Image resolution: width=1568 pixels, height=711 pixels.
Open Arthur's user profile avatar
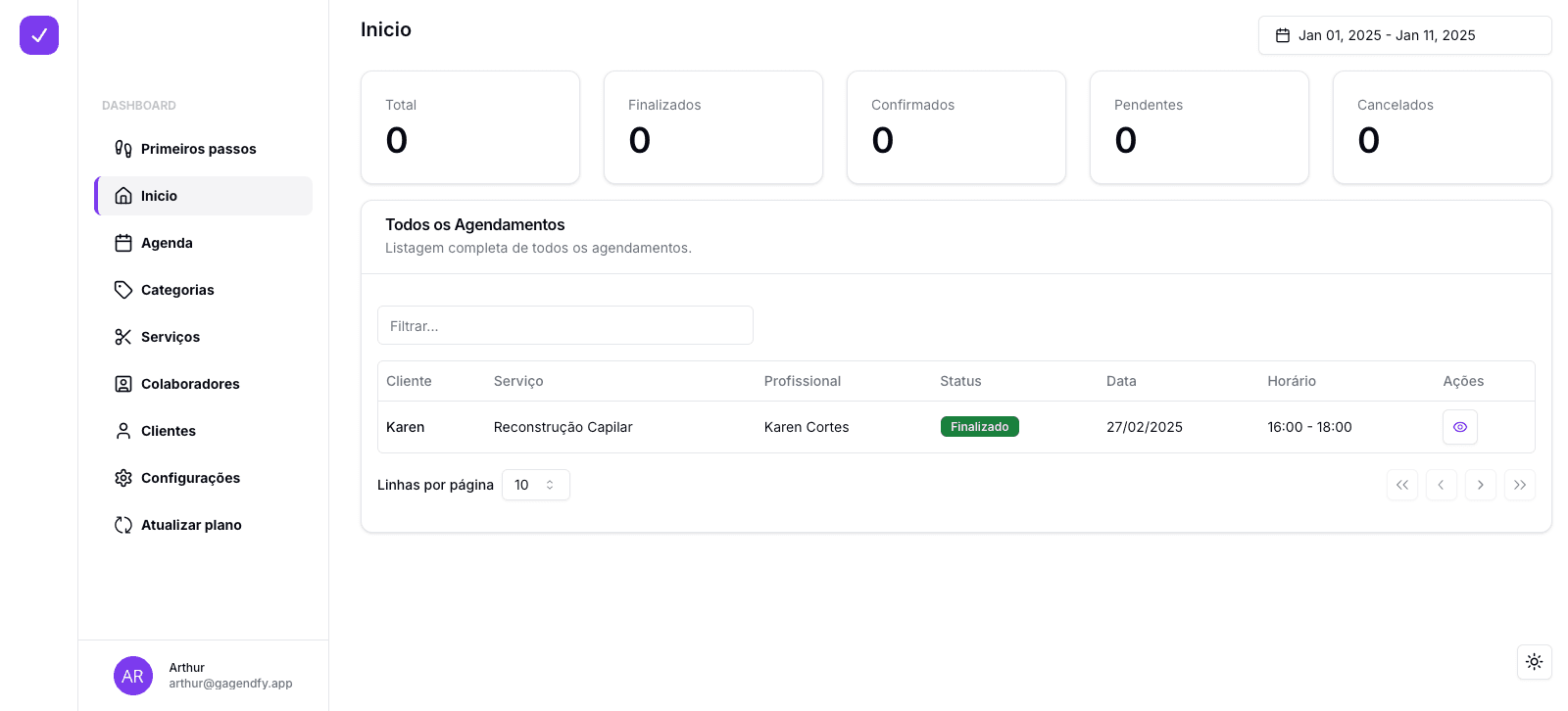133,676
